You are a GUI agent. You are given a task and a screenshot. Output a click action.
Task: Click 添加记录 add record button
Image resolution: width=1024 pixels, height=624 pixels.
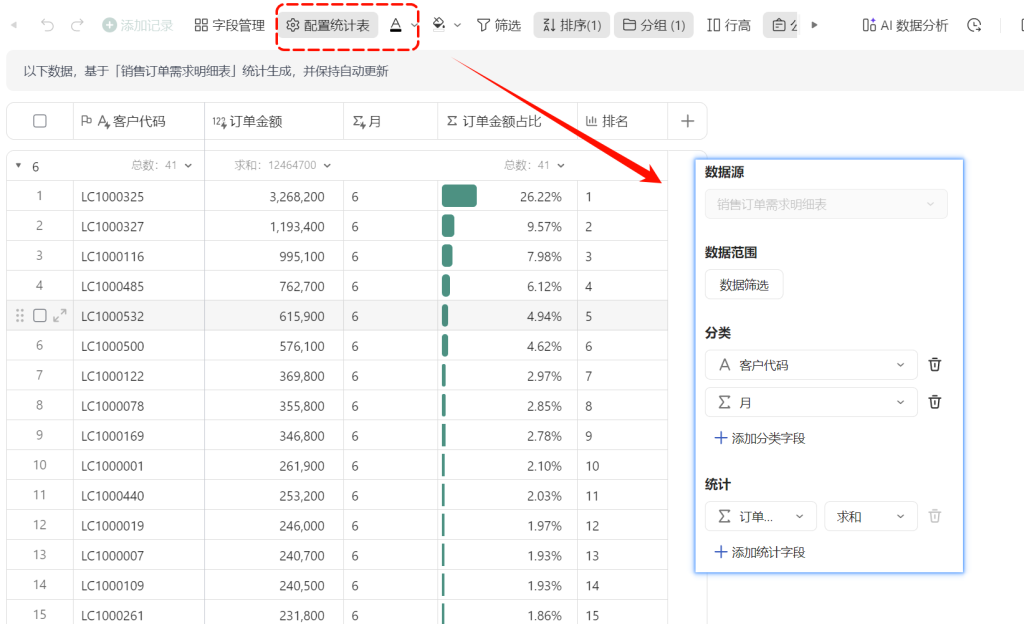click(138, 25)
